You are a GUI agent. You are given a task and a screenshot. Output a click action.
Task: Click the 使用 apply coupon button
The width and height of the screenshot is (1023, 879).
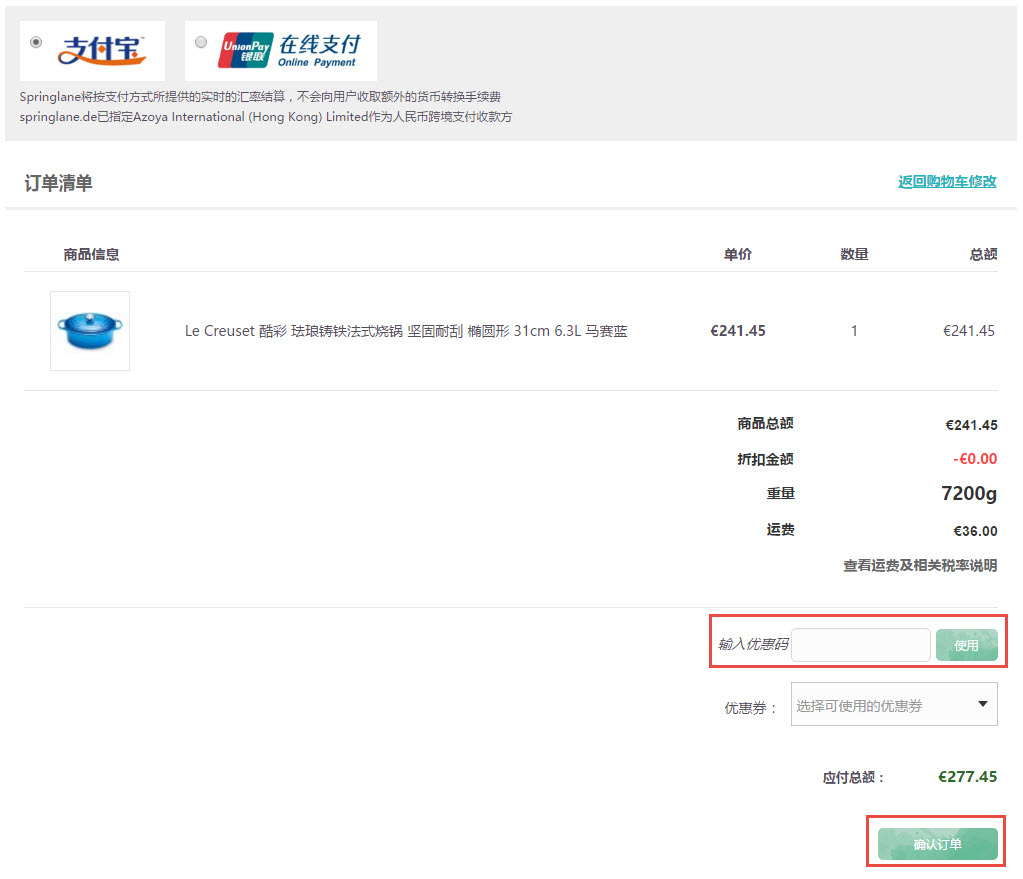(x=966, y=645)
